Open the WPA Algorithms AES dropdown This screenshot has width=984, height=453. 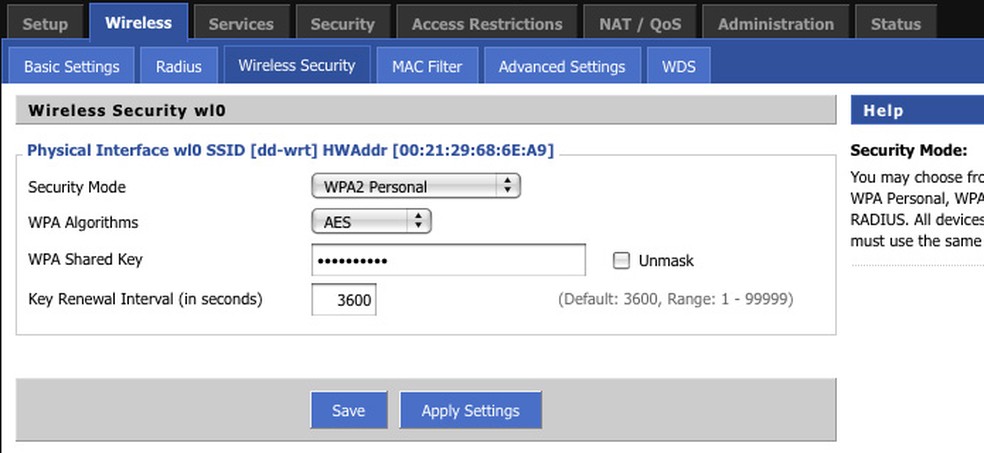click(x=371, y=222)
